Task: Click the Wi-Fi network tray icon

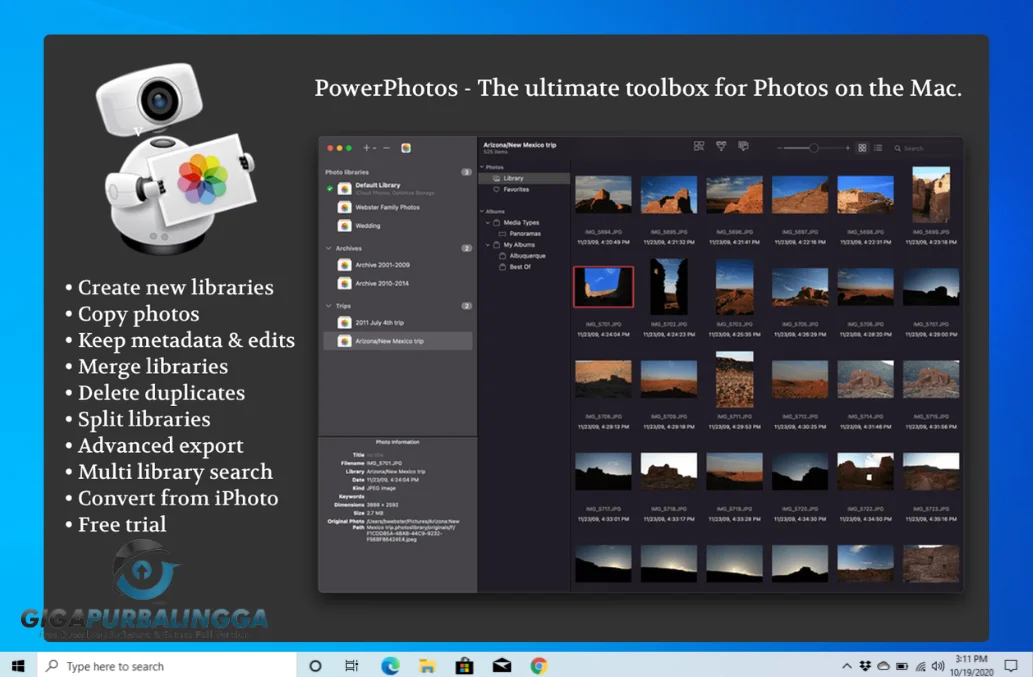Action: coord(920,666)
